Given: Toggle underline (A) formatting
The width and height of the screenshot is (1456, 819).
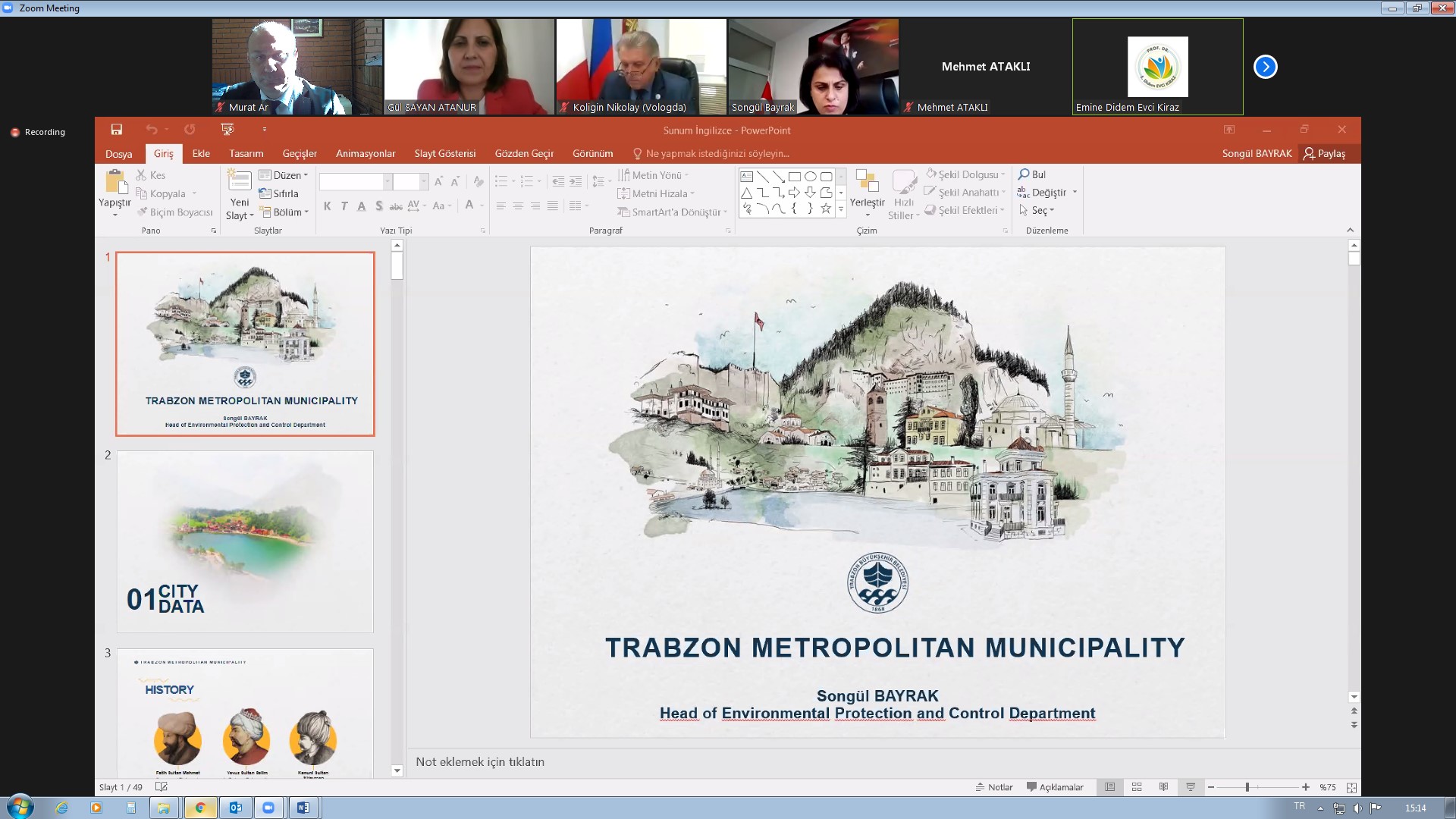Looking at the screenshot, I should tap(362, 206).
